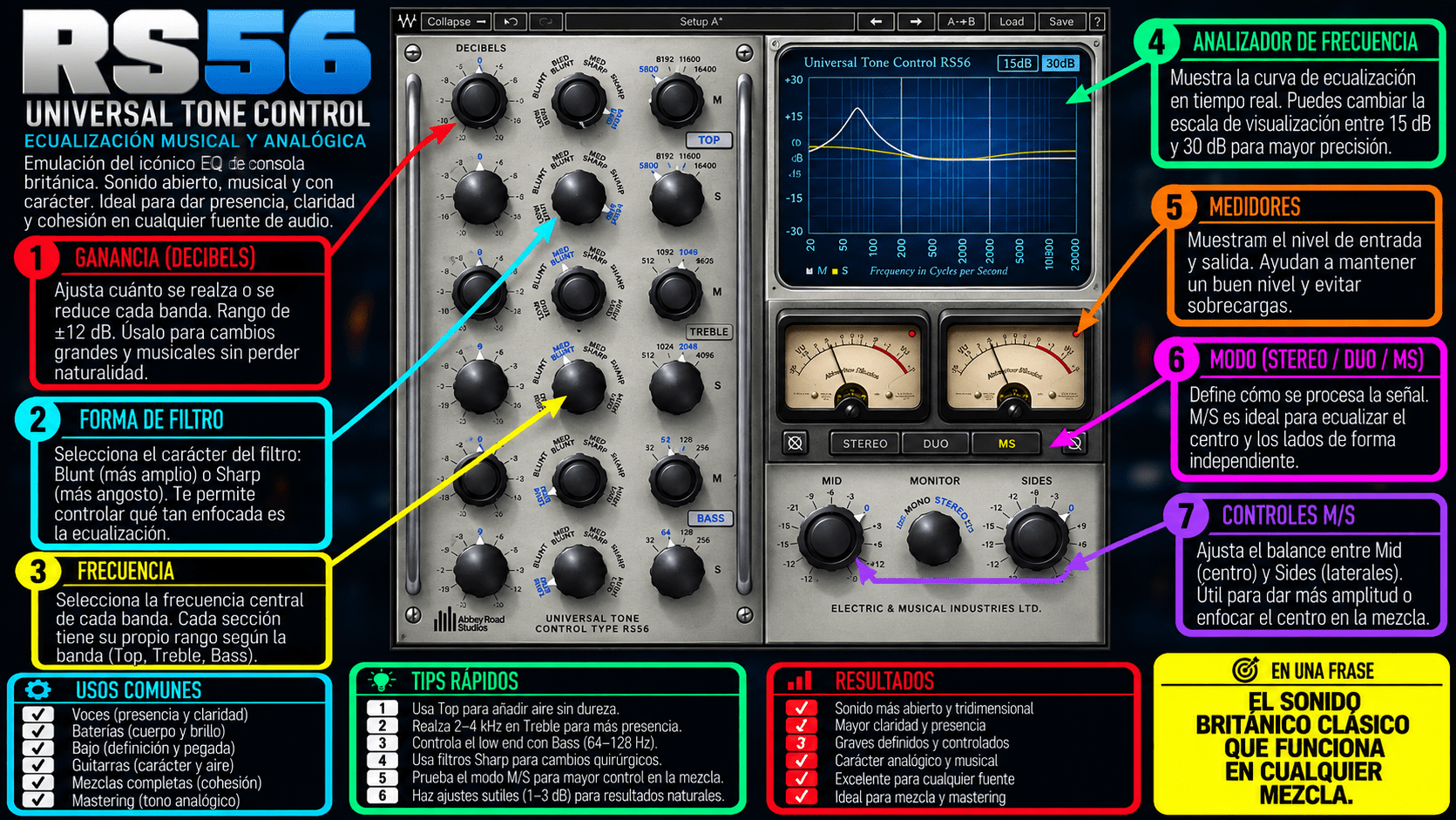1456x820 pixels.
Task: Adjust the SIDES level knob
Action: click(x=1036, y=537)
